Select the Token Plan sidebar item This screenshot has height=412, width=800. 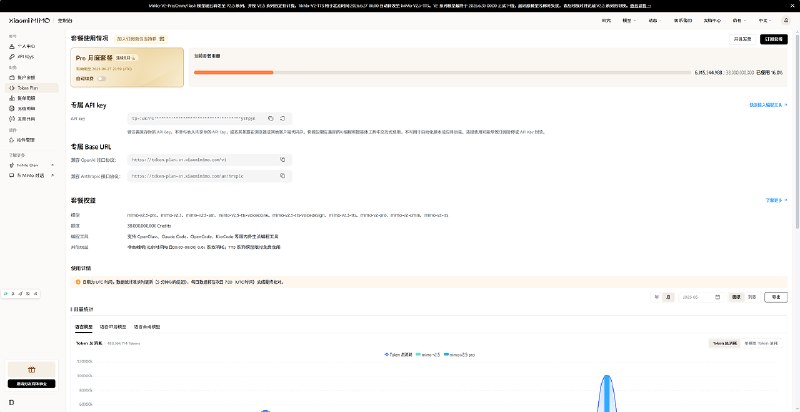(x=31, y=88)
